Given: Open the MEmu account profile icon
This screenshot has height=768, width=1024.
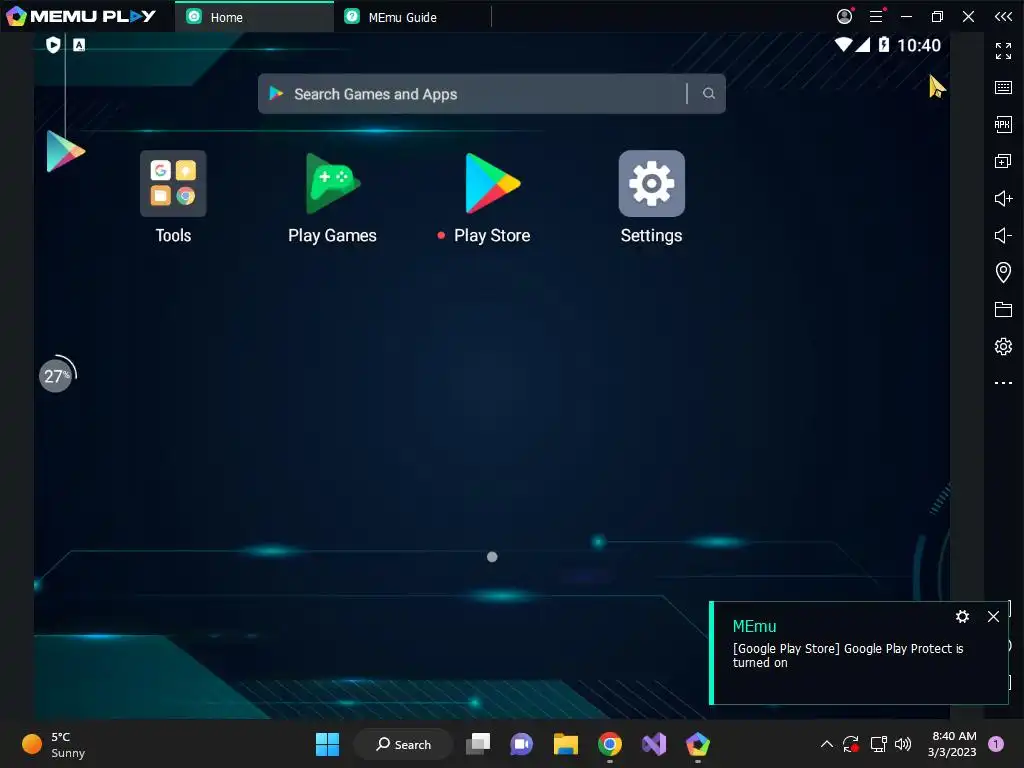Looking at the screenshot, I should tap(844, 16).
